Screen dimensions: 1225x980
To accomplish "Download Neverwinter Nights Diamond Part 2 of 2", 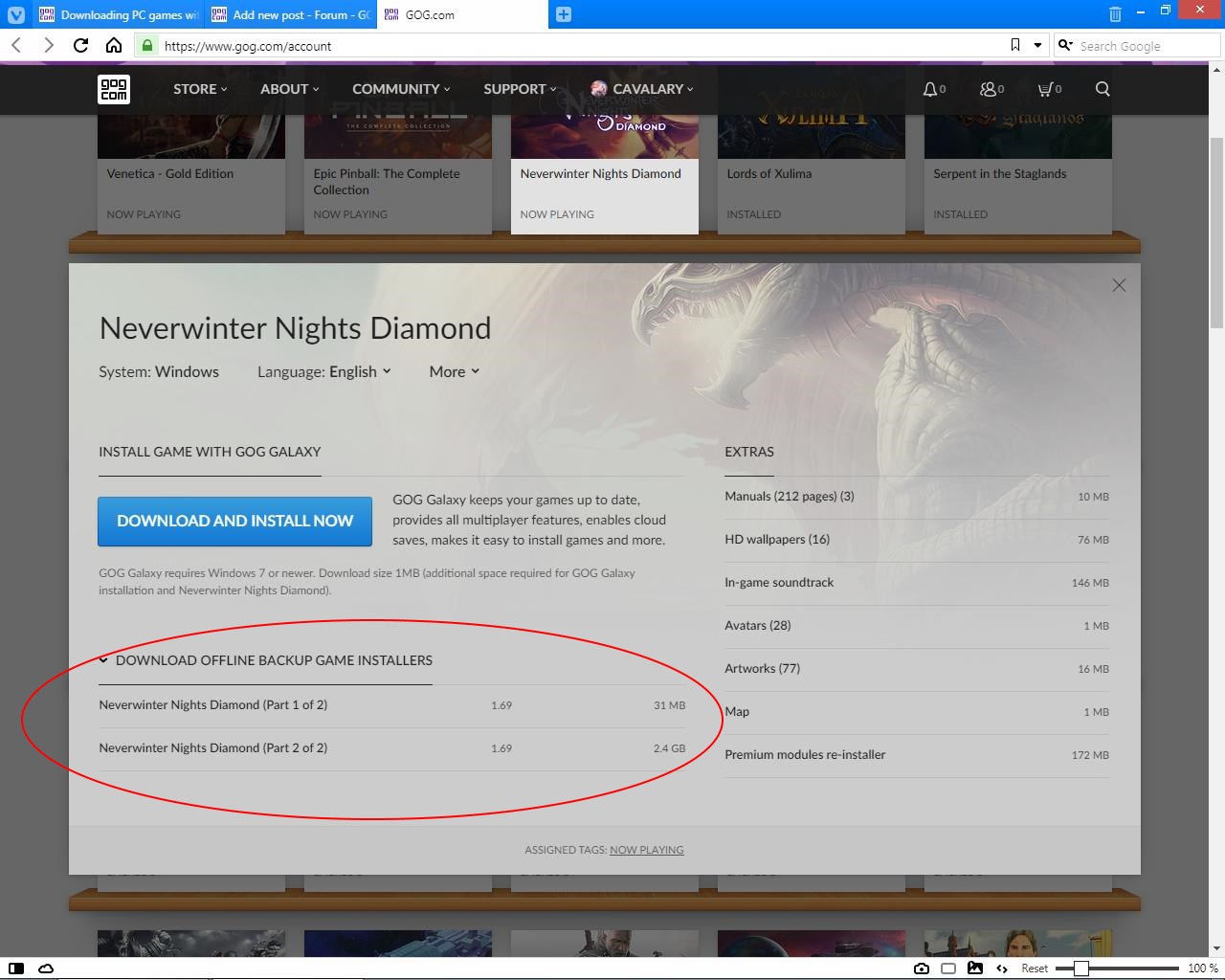I will coord(392,748).
